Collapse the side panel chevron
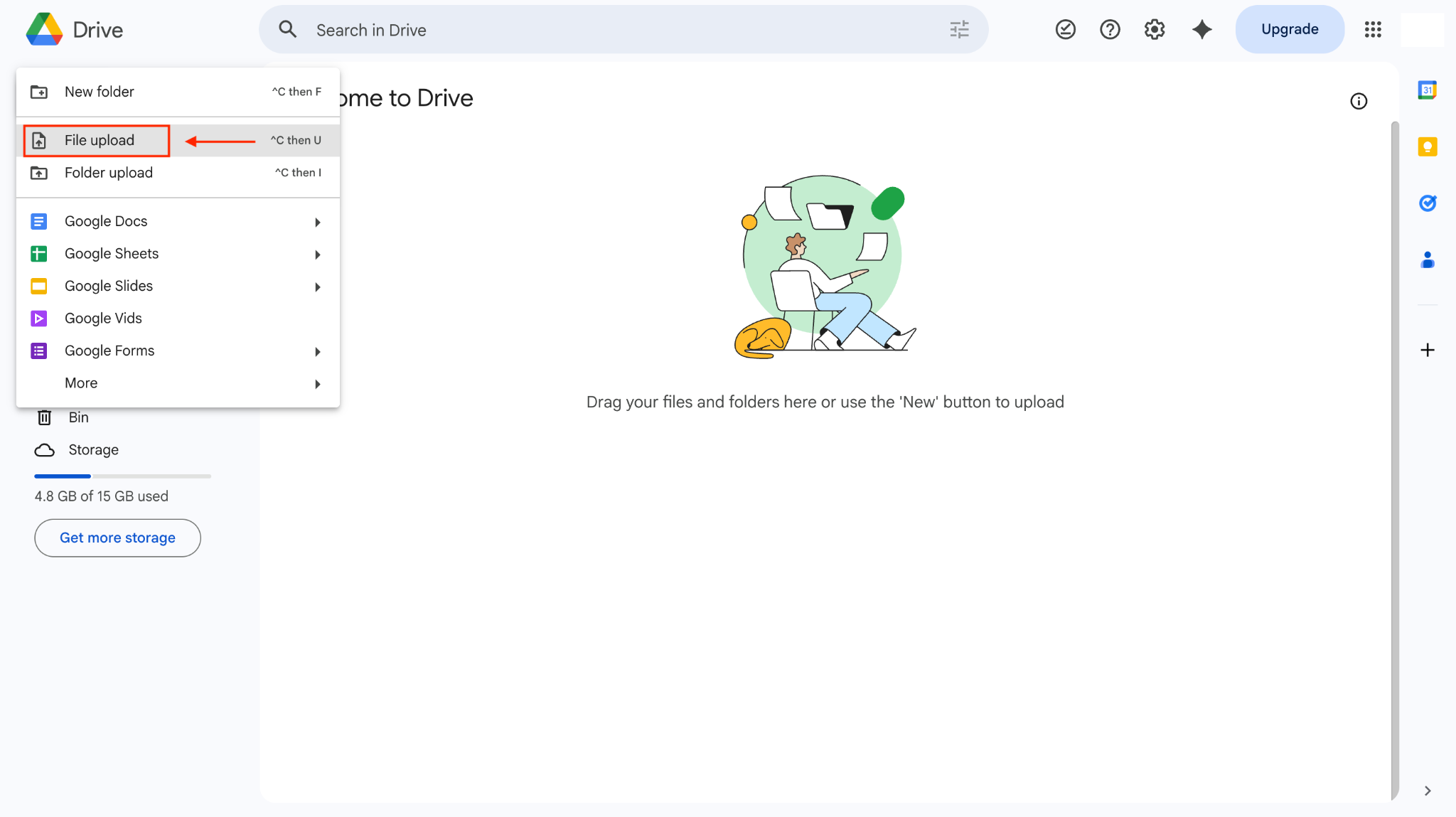The width and height of the screenshot is (1456, 817). coord(1427,791)
